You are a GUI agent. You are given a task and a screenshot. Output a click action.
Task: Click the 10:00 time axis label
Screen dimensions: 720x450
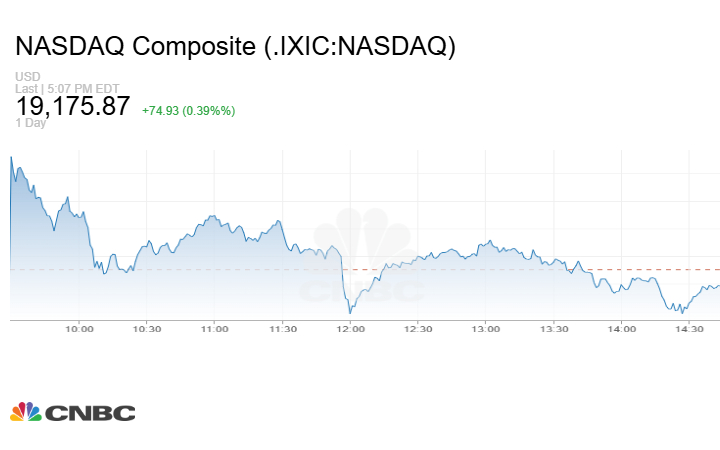click(79, 329)
